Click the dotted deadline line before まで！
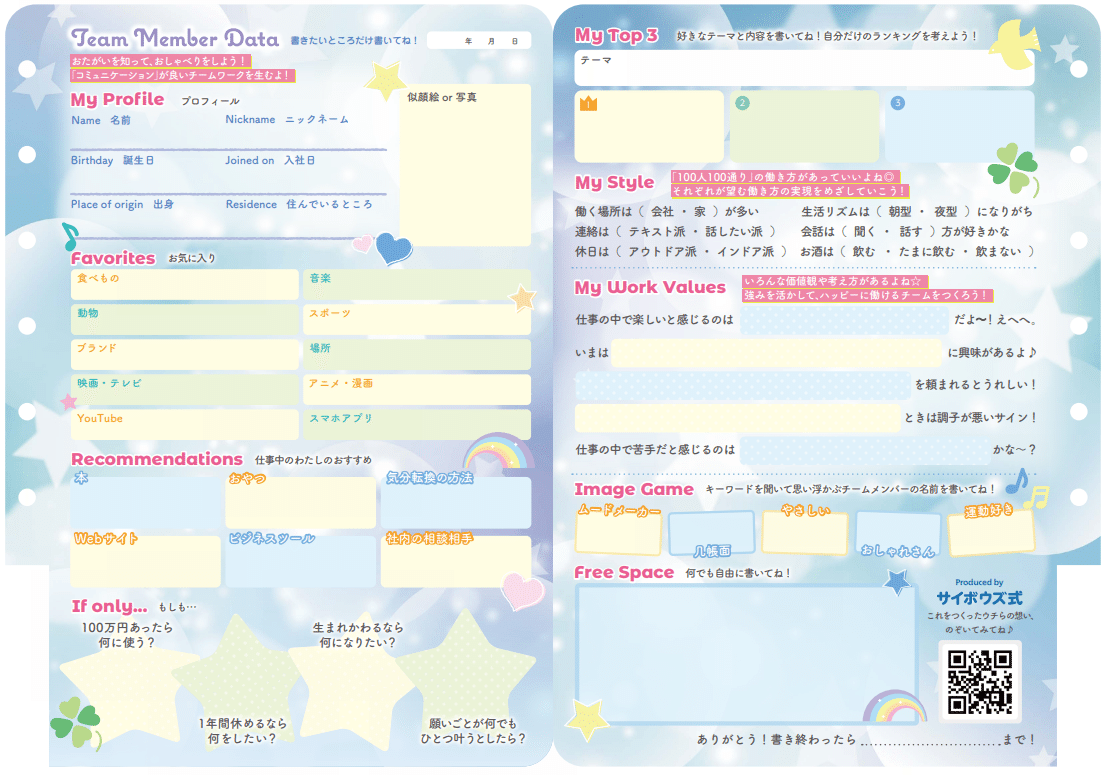The width and height of the screenshot is (1109, 775). pos(929,742)
